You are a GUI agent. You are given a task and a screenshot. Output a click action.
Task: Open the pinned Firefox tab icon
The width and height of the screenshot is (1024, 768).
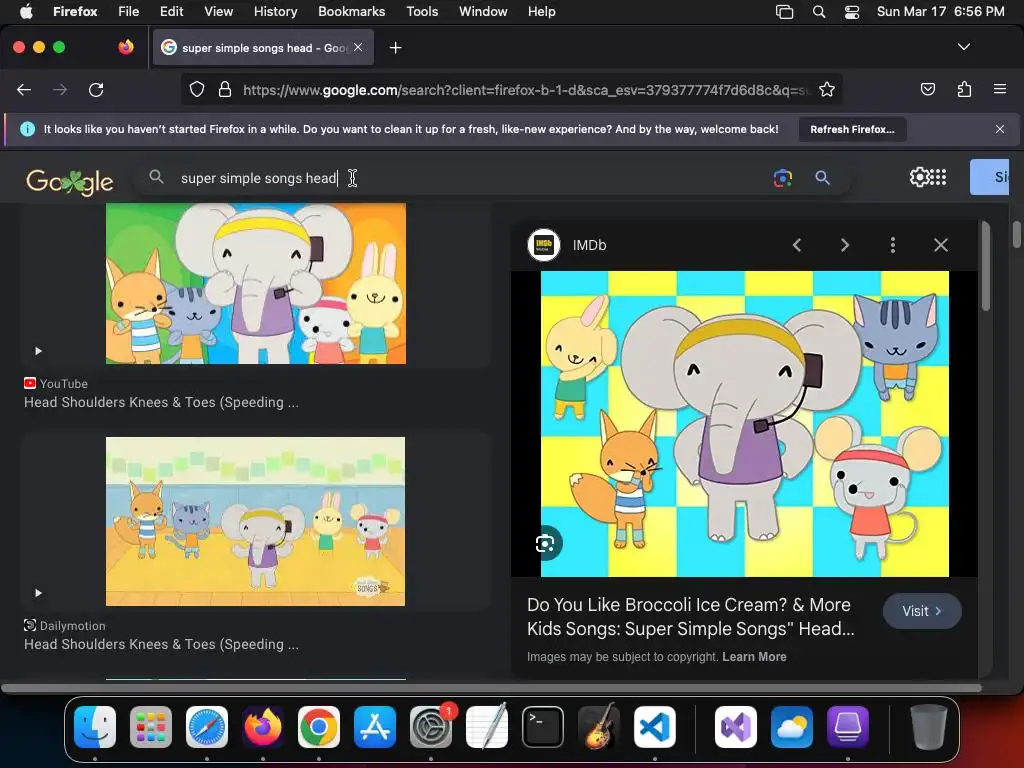coord(126,47)
